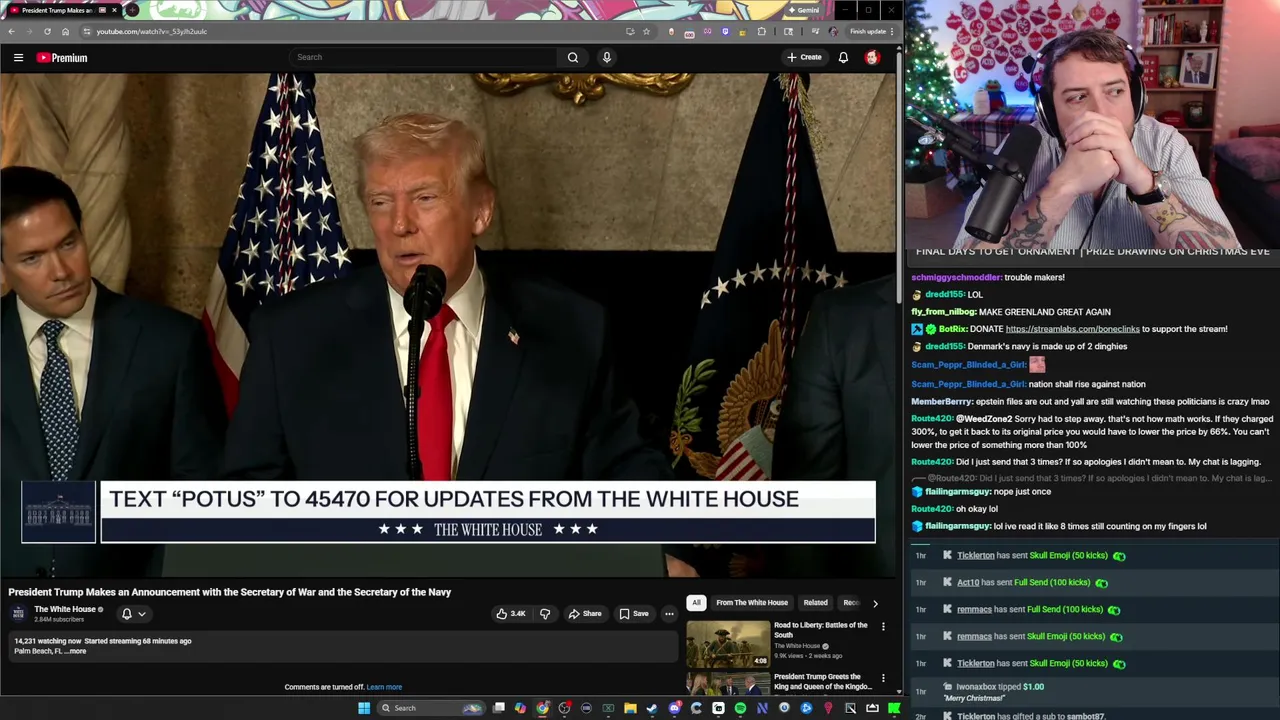Screen dimensions: 1280x720
Task: Open Spotify from the taskbar
Action: pos(740,708)
